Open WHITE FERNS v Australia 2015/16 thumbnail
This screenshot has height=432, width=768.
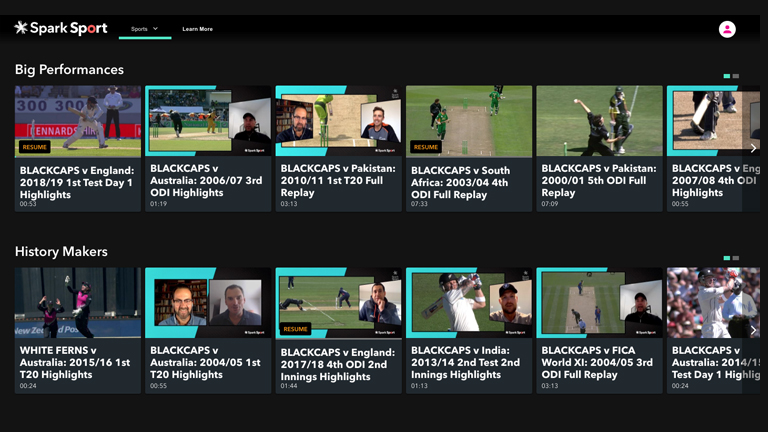point(78,303)
